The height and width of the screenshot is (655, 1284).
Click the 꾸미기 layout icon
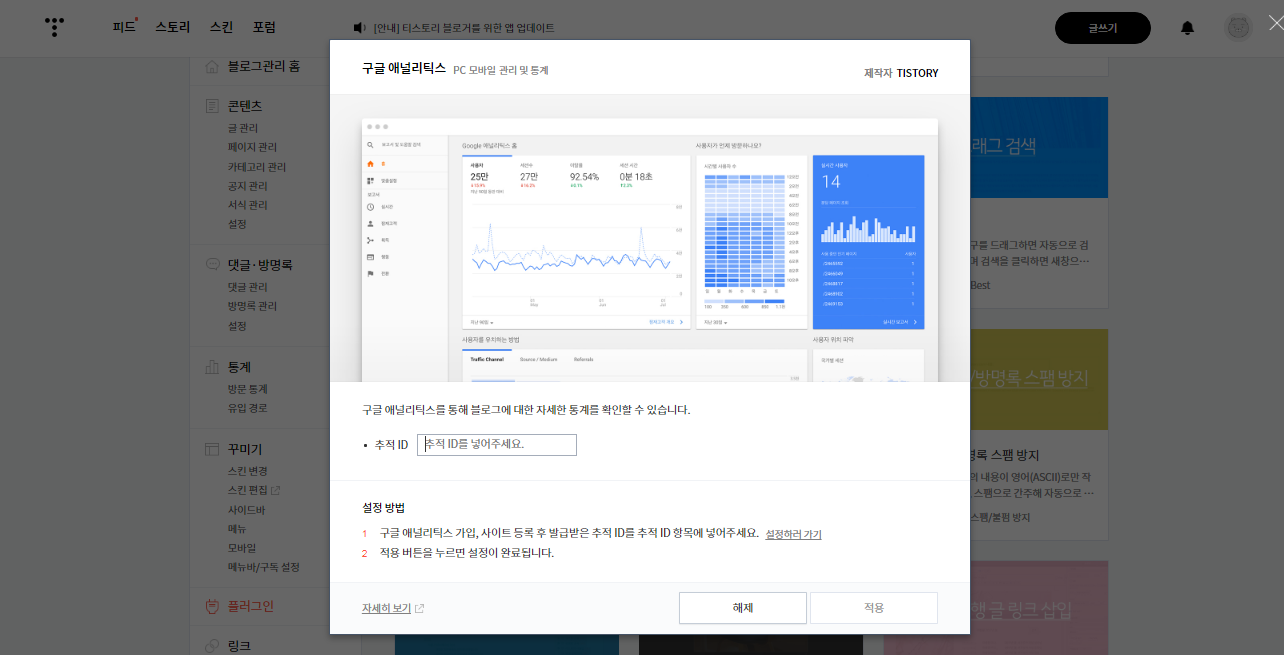[212, 449]
